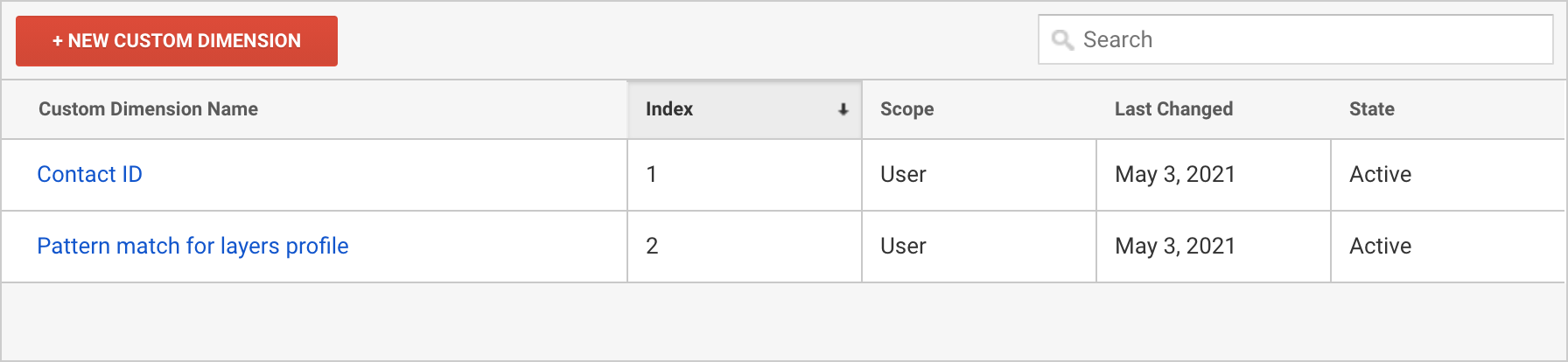This screenshot has height=362, width=1568.
Task: Click the magnifier icon in search box
Action: click(x=1062, y=40)
